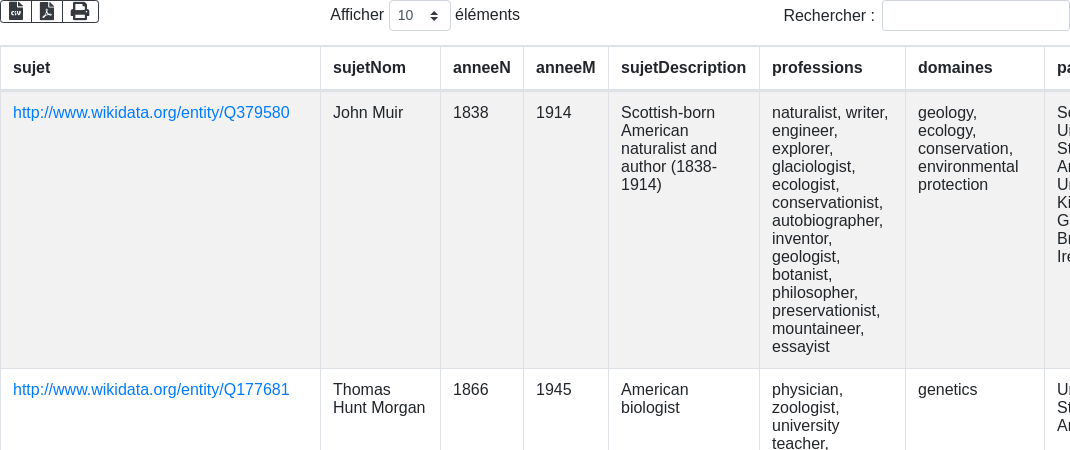Export the table as CSV file
This screenshot has height=450, width=1070.
tap(16, 11)
